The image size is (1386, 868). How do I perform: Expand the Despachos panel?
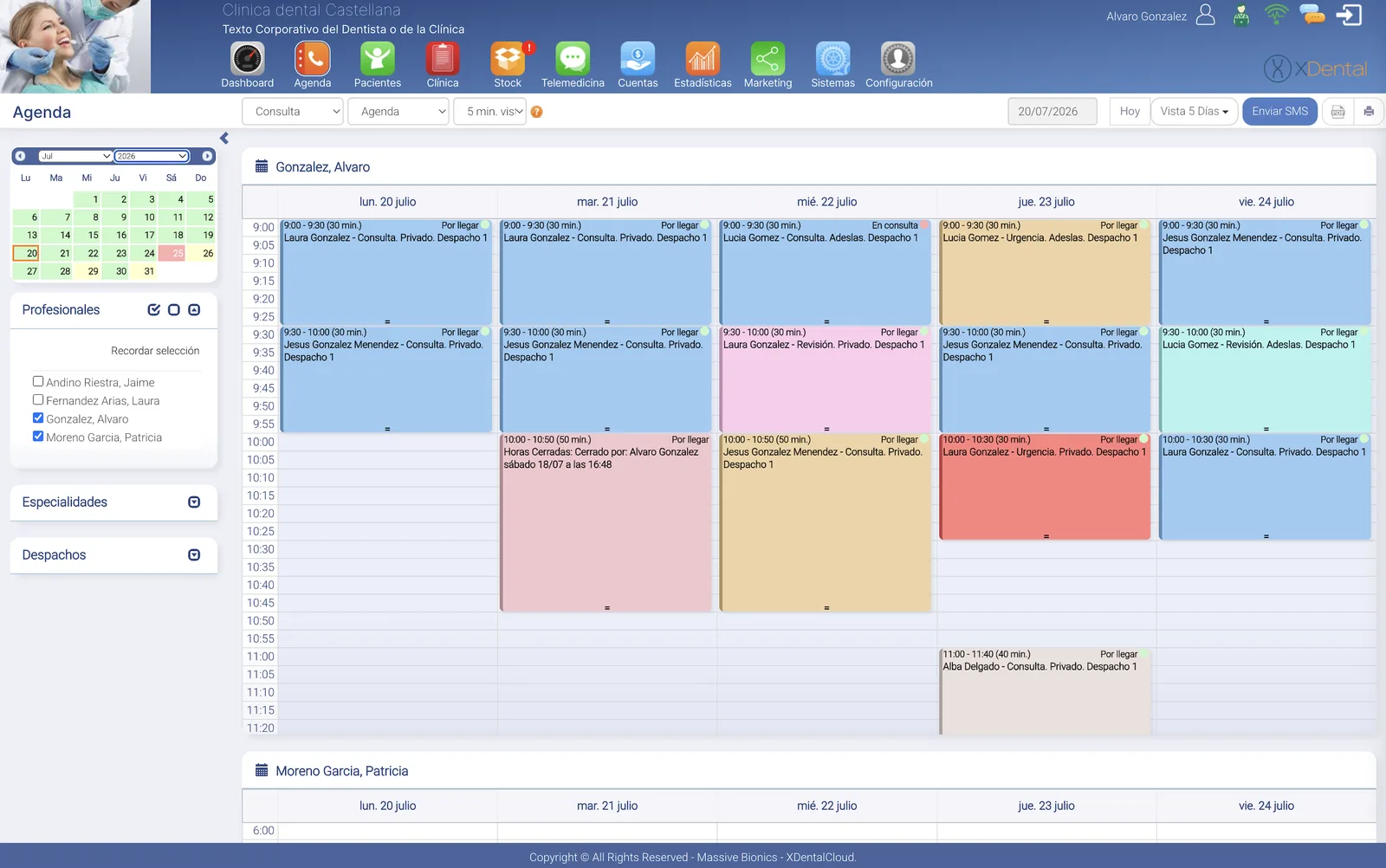click(x=194, y=555)
